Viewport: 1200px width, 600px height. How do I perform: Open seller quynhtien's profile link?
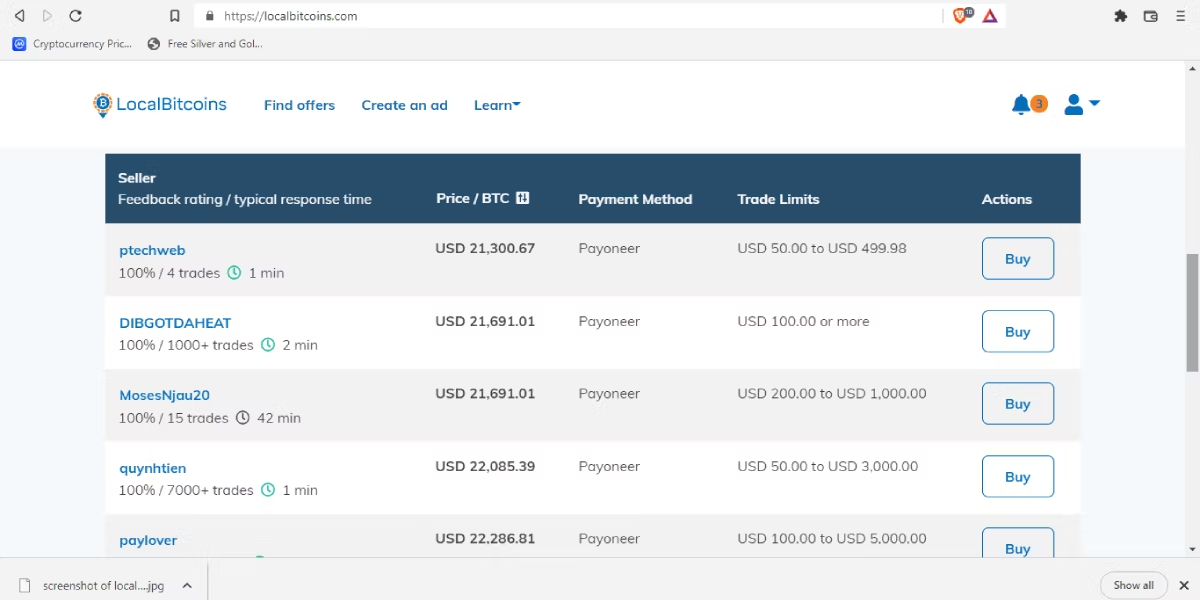[152, 468]
